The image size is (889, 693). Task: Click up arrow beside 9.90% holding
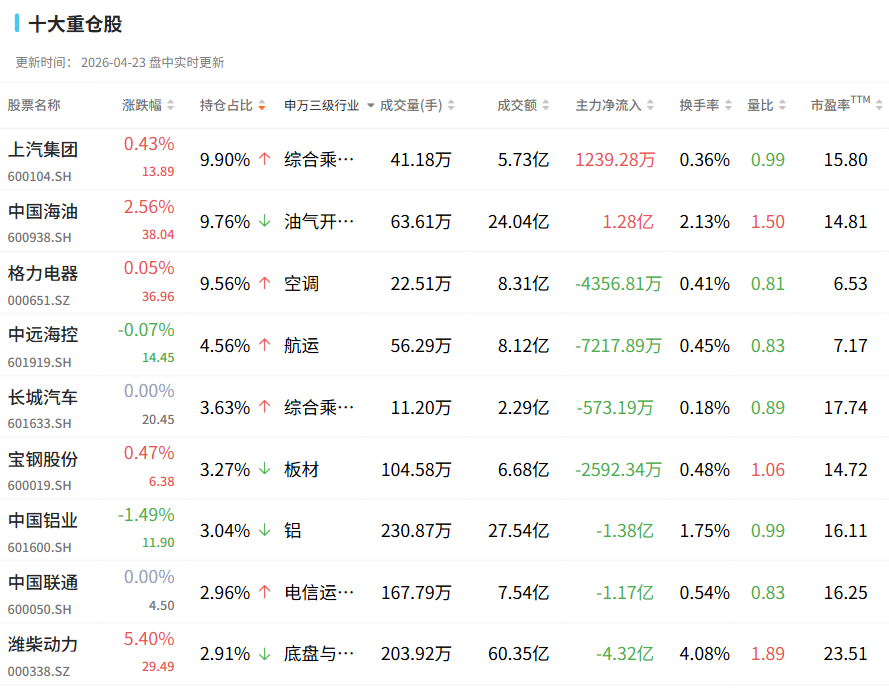click(x=265, y=159)
